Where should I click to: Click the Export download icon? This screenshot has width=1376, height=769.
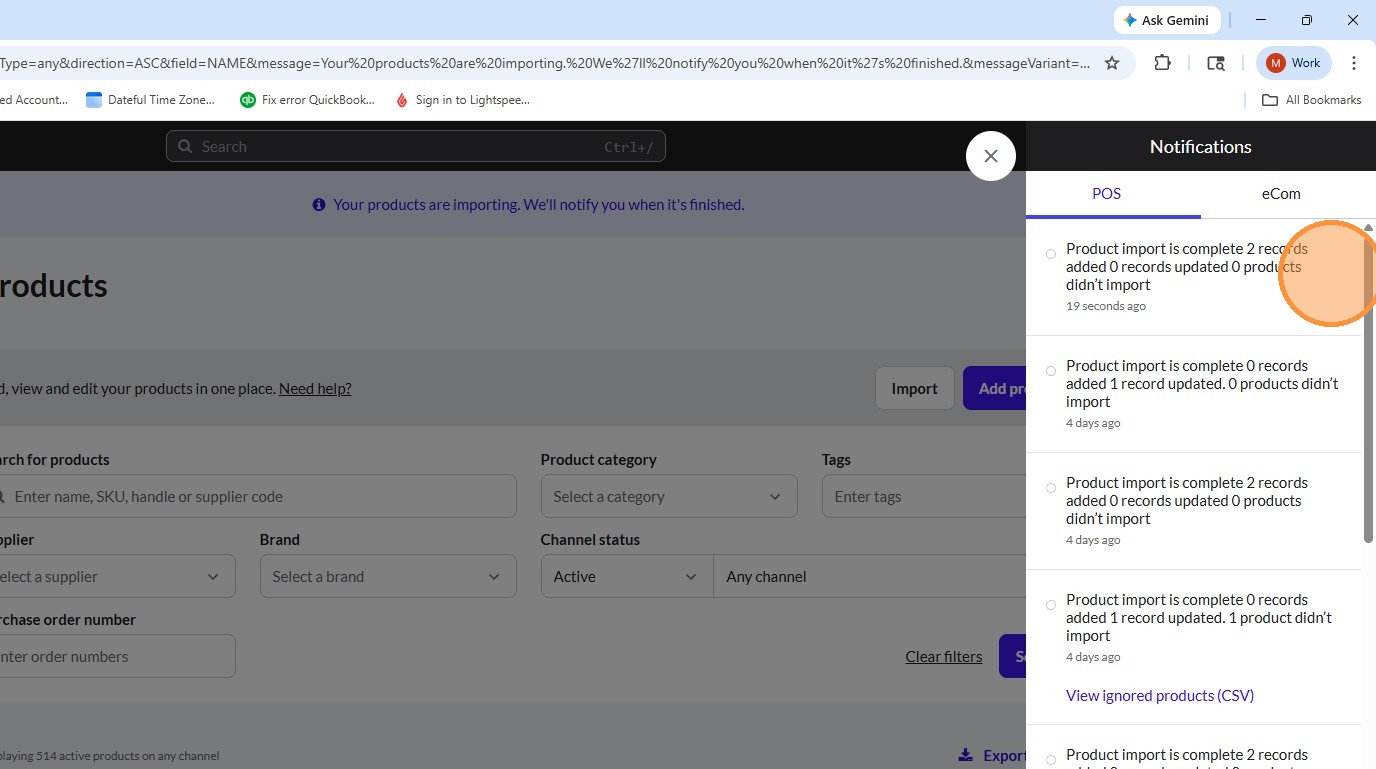point(965,755)
